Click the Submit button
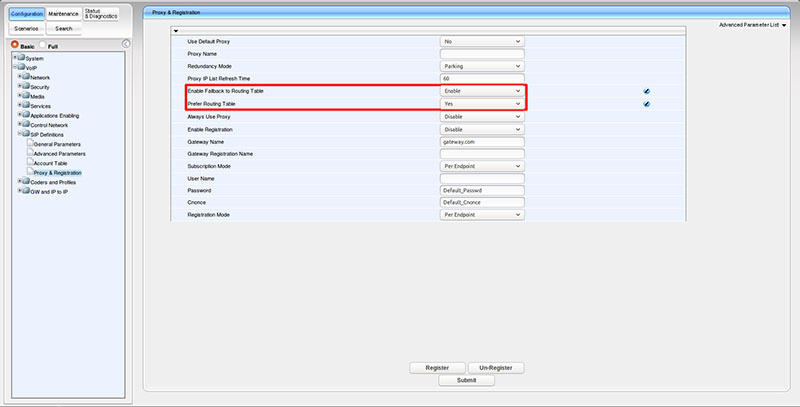Viewport: 800px width, 407px height. (466, 380)
